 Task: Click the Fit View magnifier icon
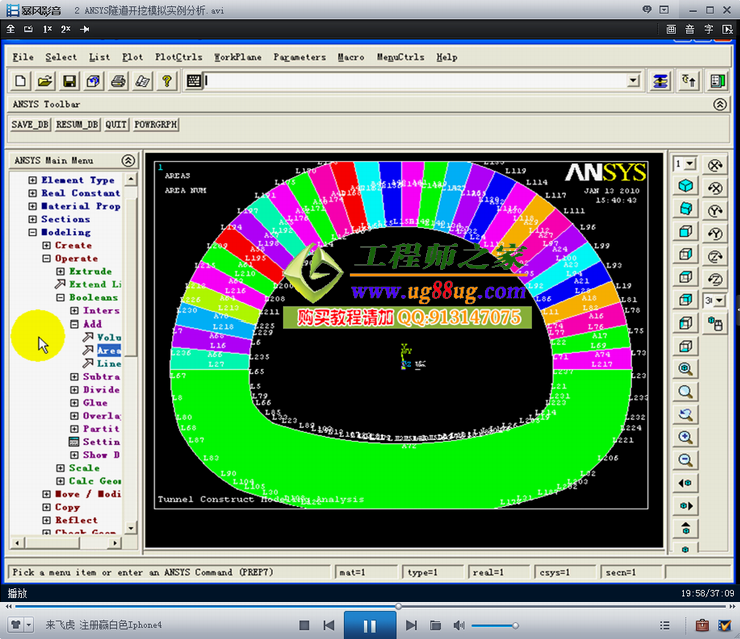[x=685, y=369]
